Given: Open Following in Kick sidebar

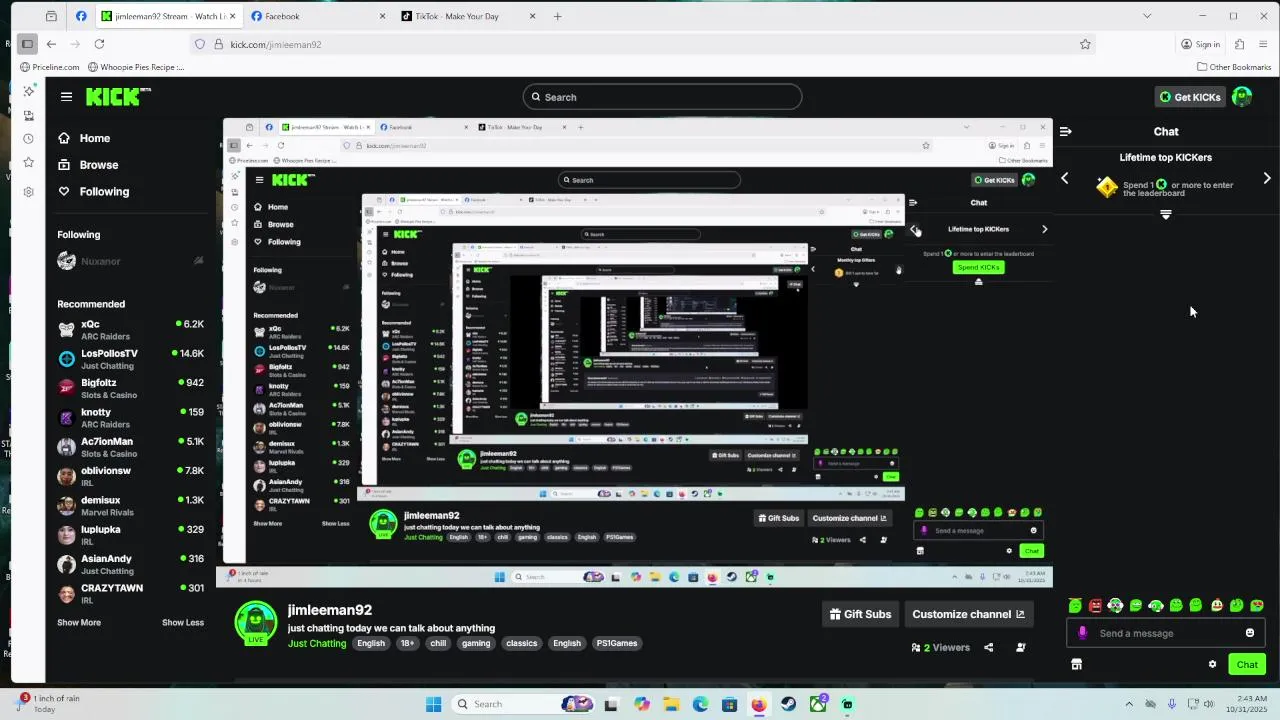Looking at the screenshot, I should tap(94, 192).
